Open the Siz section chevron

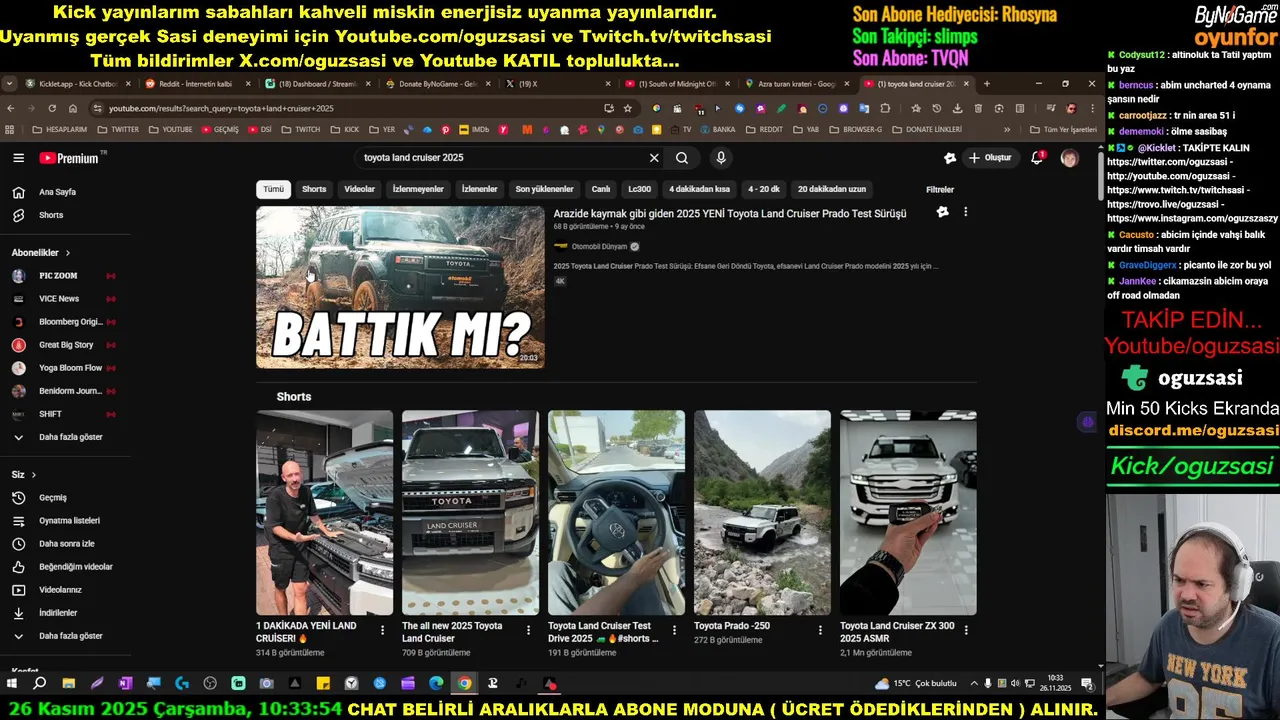33,475
